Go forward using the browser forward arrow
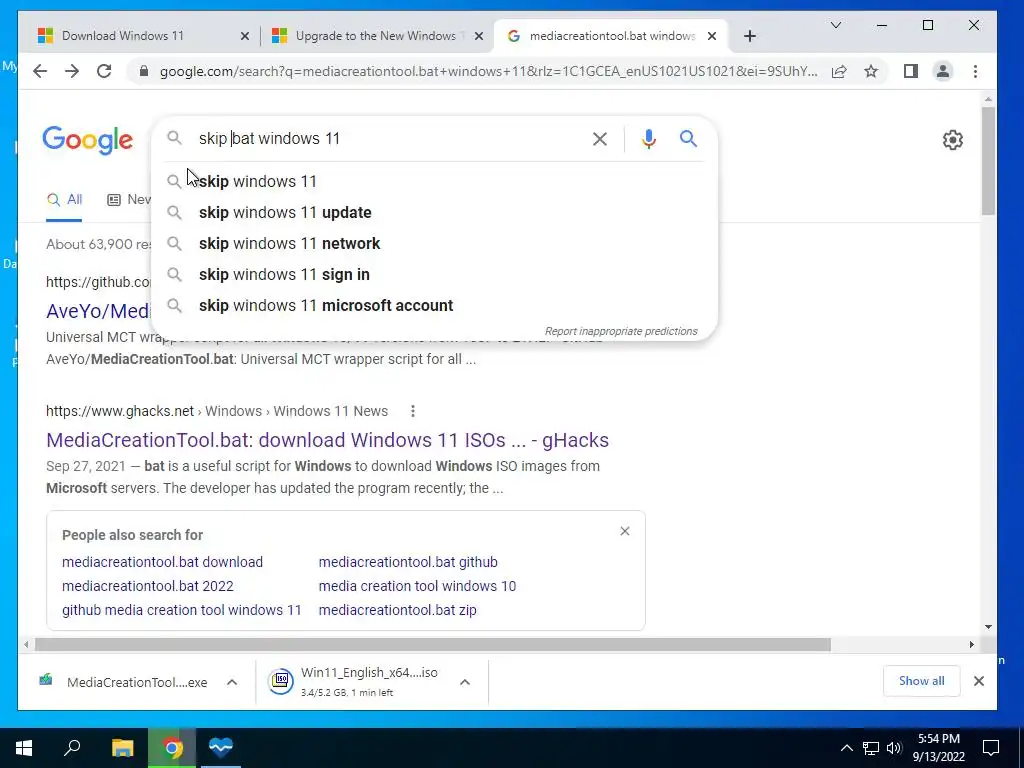 pos(72,71)
